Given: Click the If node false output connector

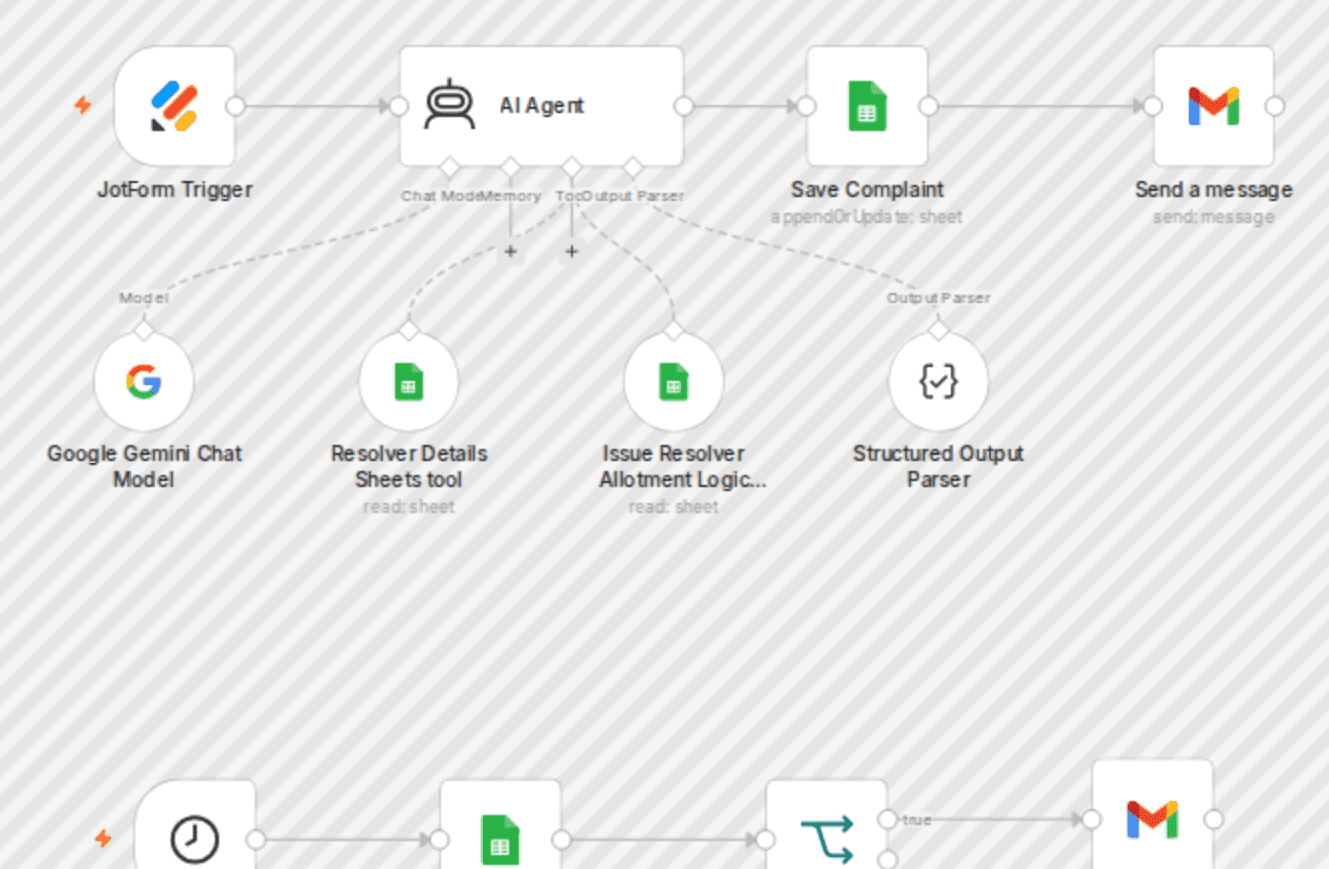Looking at the screenshot, I should pyautogui.click(x=887, y=859).
